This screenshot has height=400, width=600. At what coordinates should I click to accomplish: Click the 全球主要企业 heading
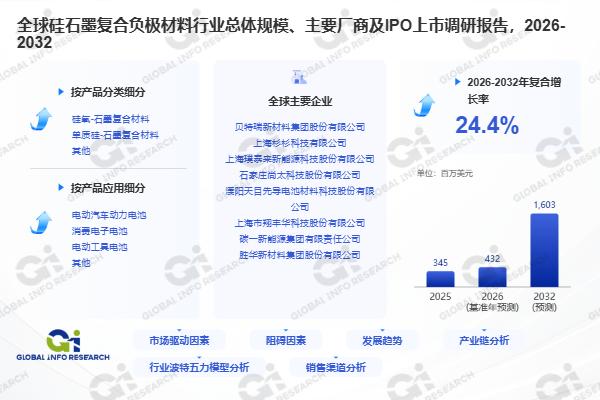coord(300,101)
